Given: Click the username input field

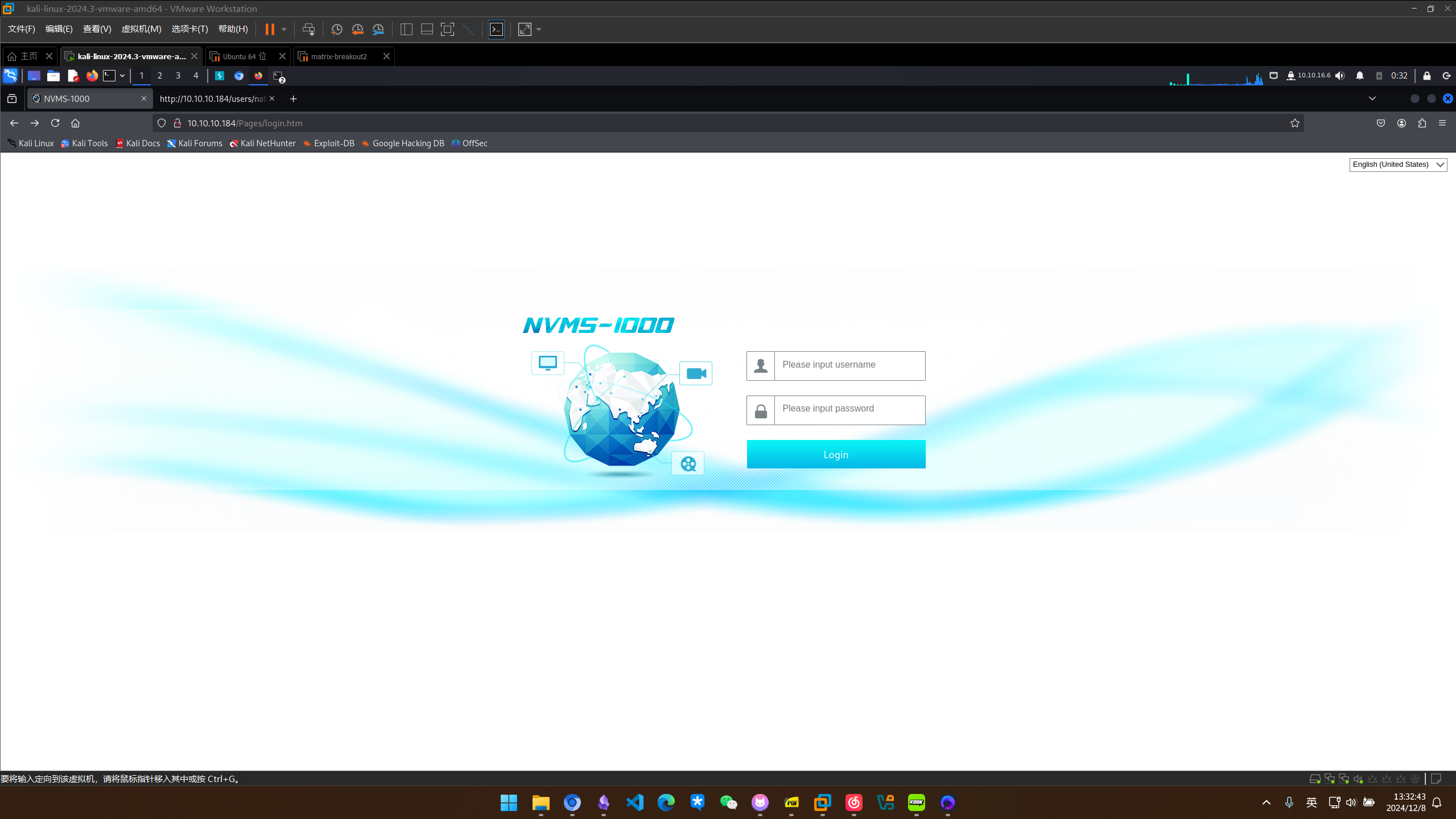Looking at the screenshot, I should (x=849, y=365).
